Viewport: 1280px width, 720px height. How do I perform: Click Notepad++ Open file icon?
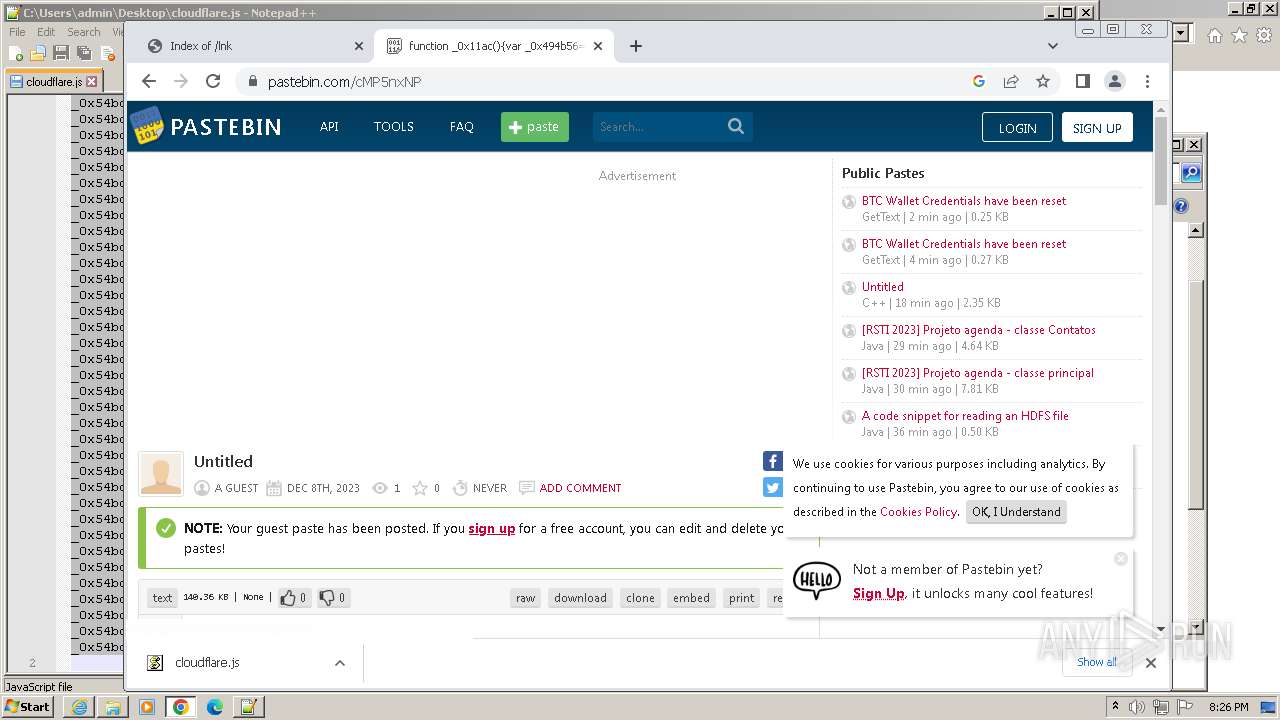click(x=38, y=53)
